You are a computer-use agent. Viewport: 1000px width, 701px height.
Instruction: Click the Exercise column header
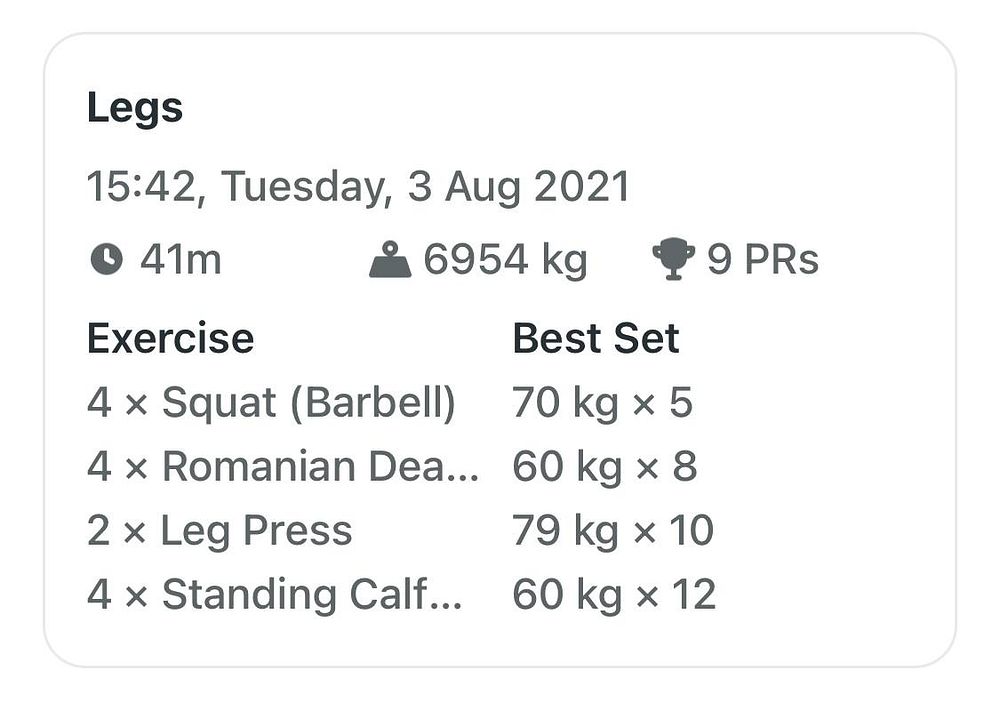[x=170, y=338]
